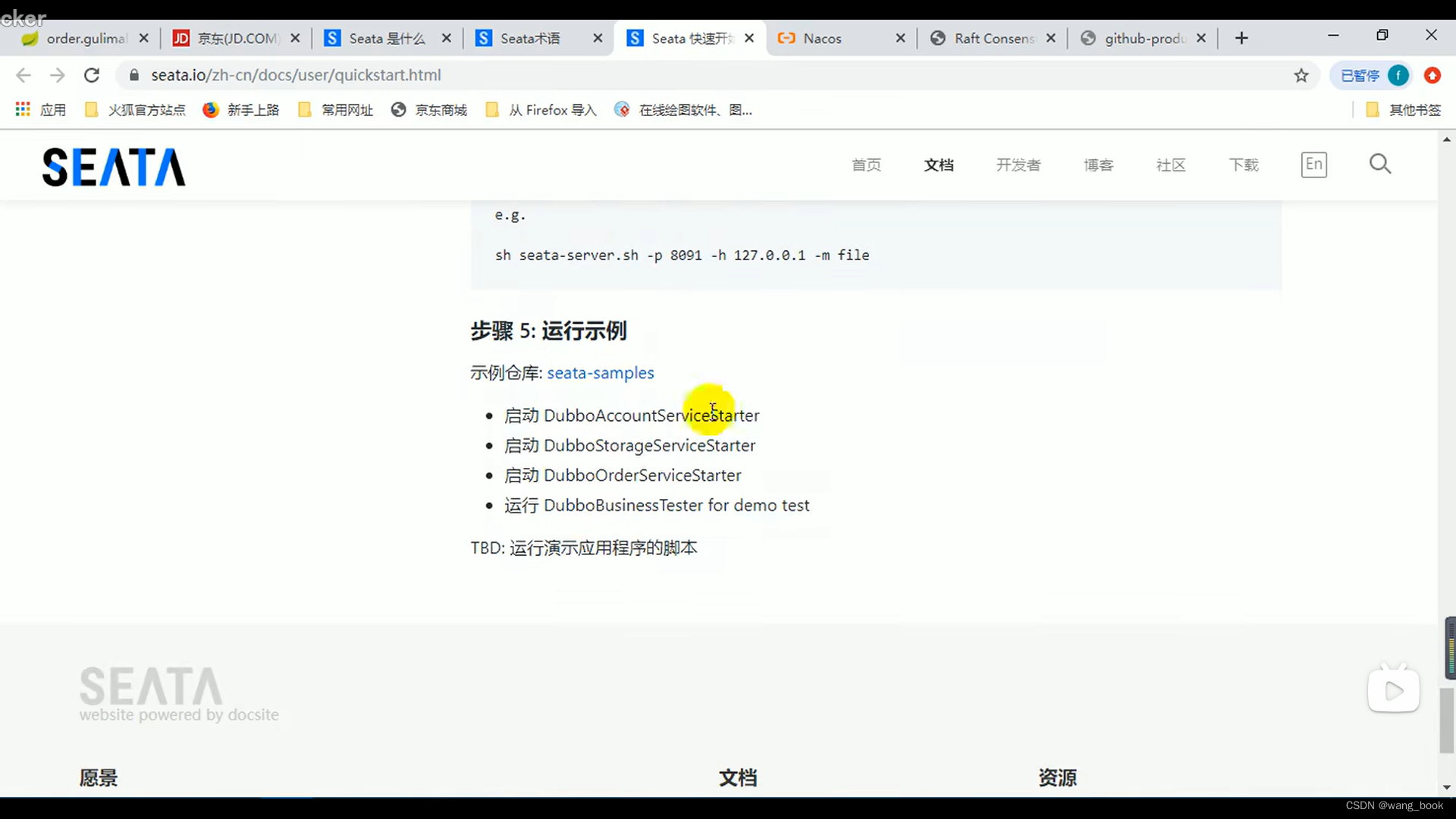Close the order.gulimall tab
This screenshot has width=1456, height=819.
144,38
